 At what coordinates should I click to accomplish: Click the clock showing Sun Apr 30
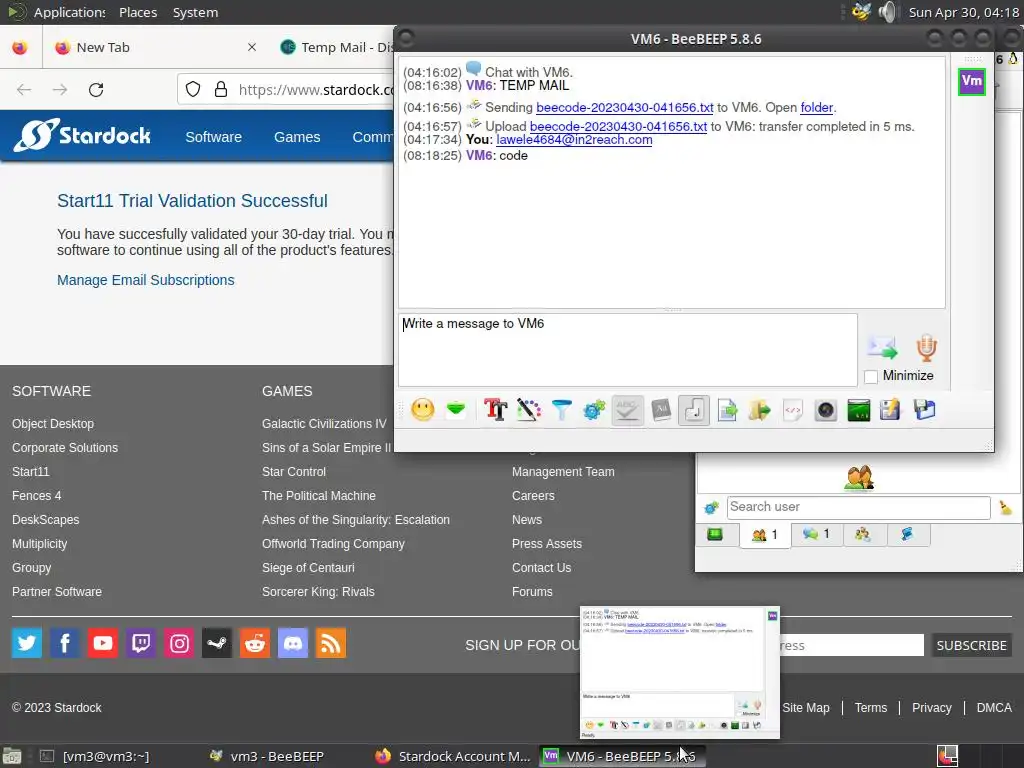click(x=963, y=12)
